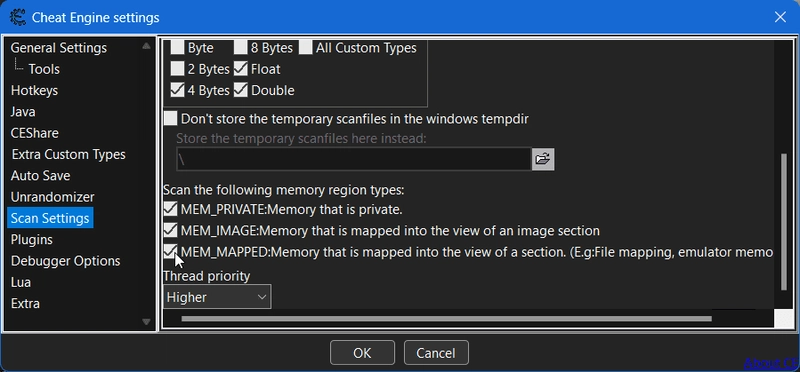Click the sidebar scroll down arrow
The image size is (800, 372).
pyautogui.click(x=146, y=322)
